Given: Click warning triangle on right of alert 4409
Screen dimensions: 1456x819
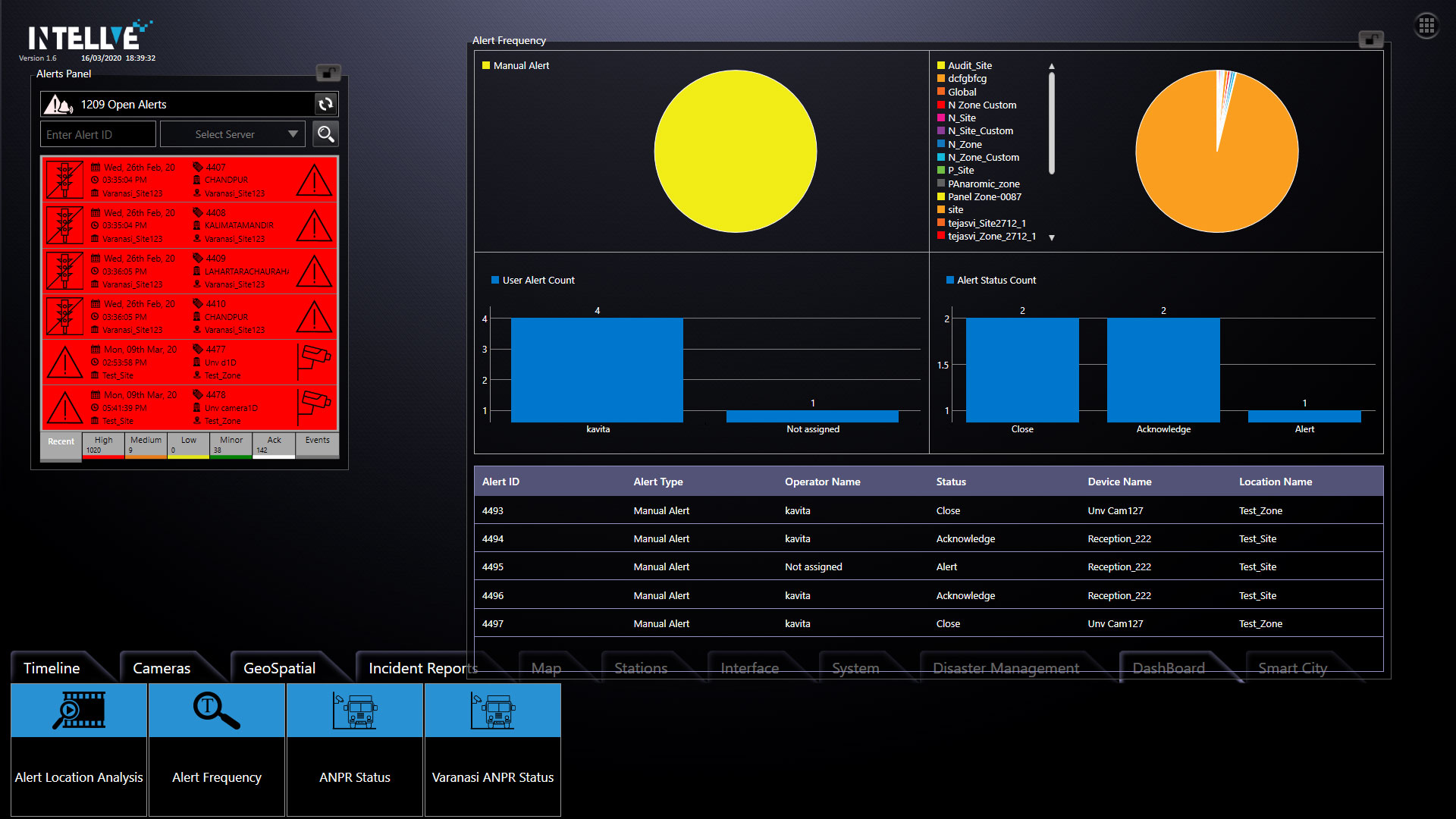Looking at the screenshot, I should [314, 271].
